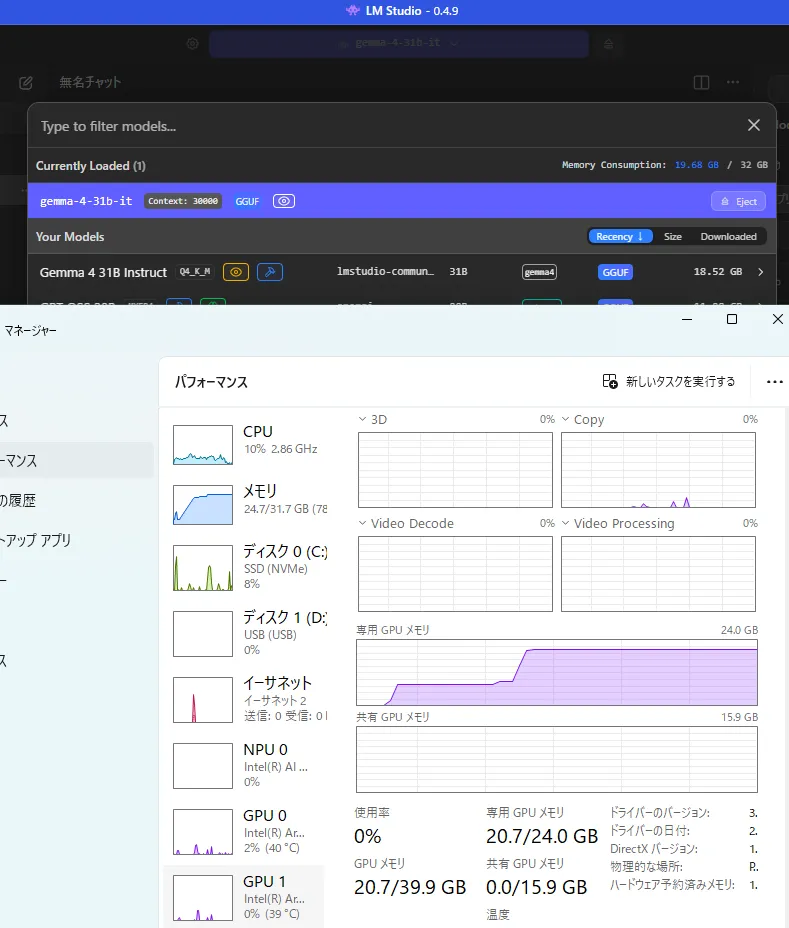Close the model picker with the X icon
The width and height of the screenshot is (789, 928).
click(754, 125)
